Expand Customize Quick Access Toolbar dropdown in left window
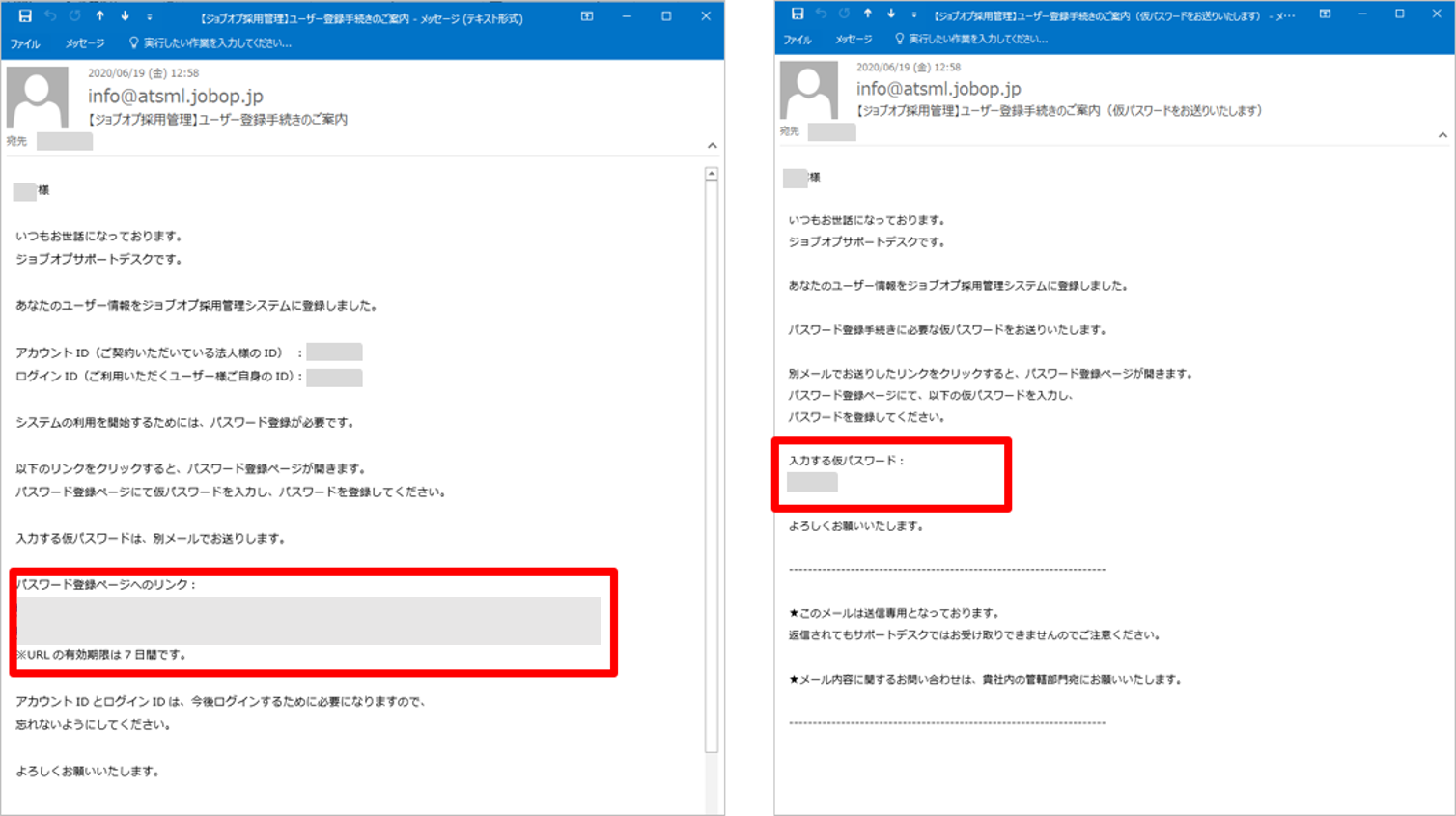 tap(150, 17)
